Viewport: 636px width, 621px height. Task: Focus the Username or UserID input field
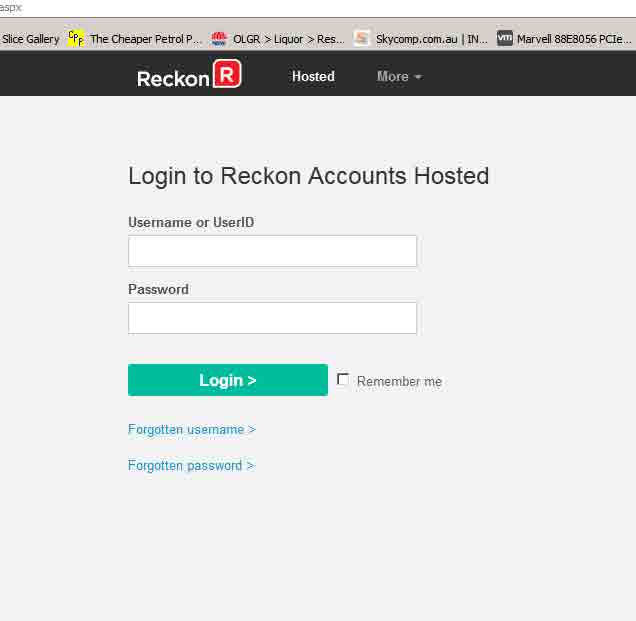[272, 251]
